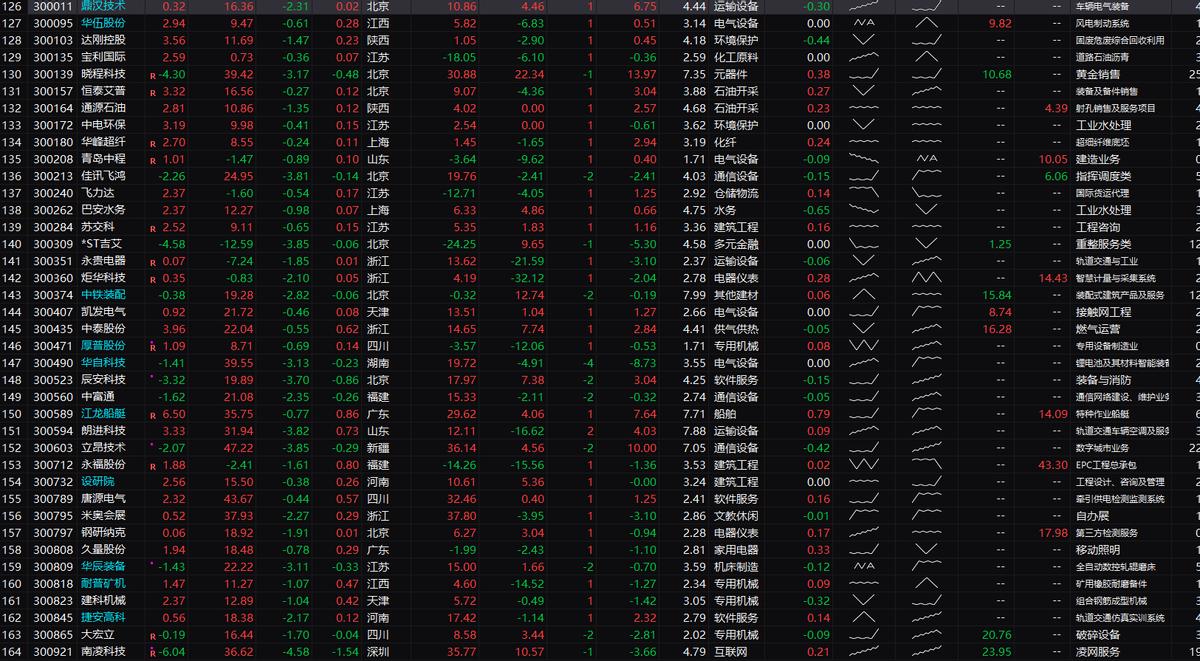
Task: Select stock 设研院
Action: point(98,482)
